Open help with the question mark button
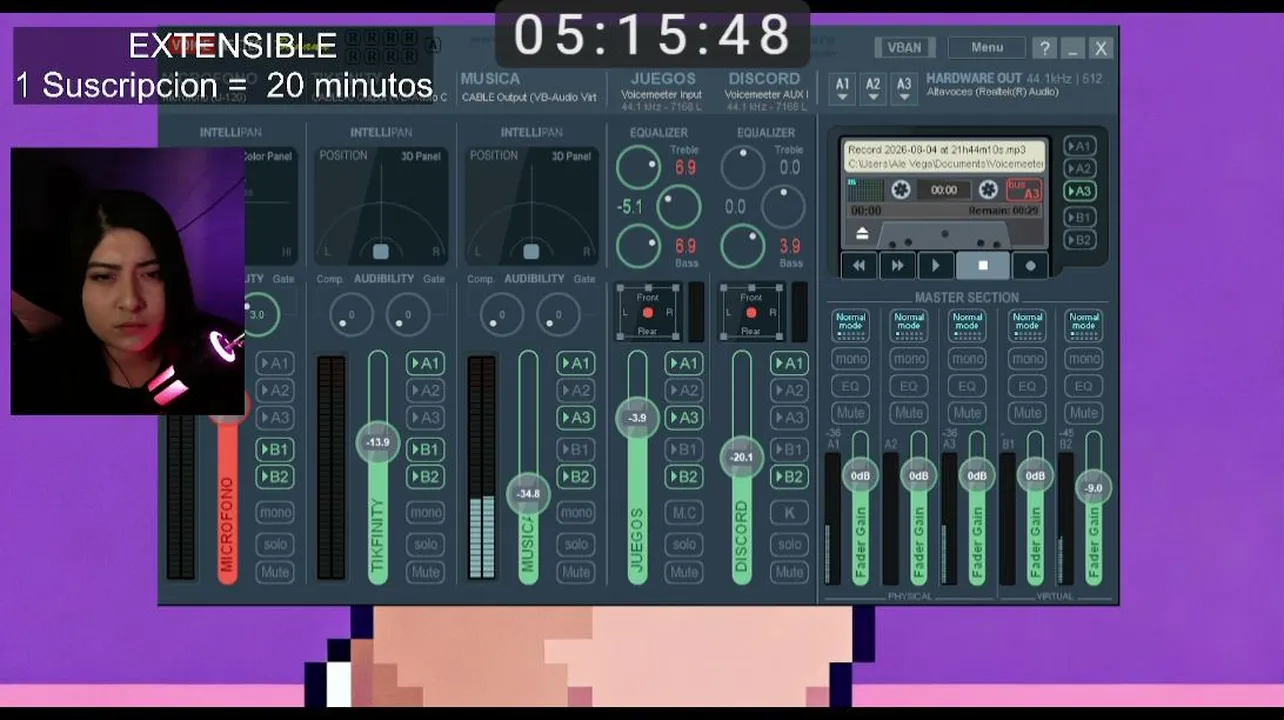 coord(1044,48)
